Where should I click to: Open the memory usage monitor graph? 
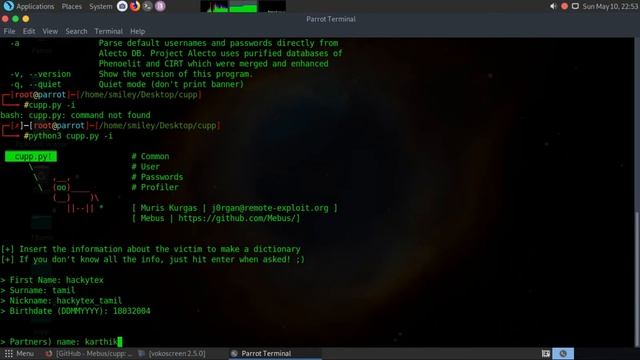(243, 6)
